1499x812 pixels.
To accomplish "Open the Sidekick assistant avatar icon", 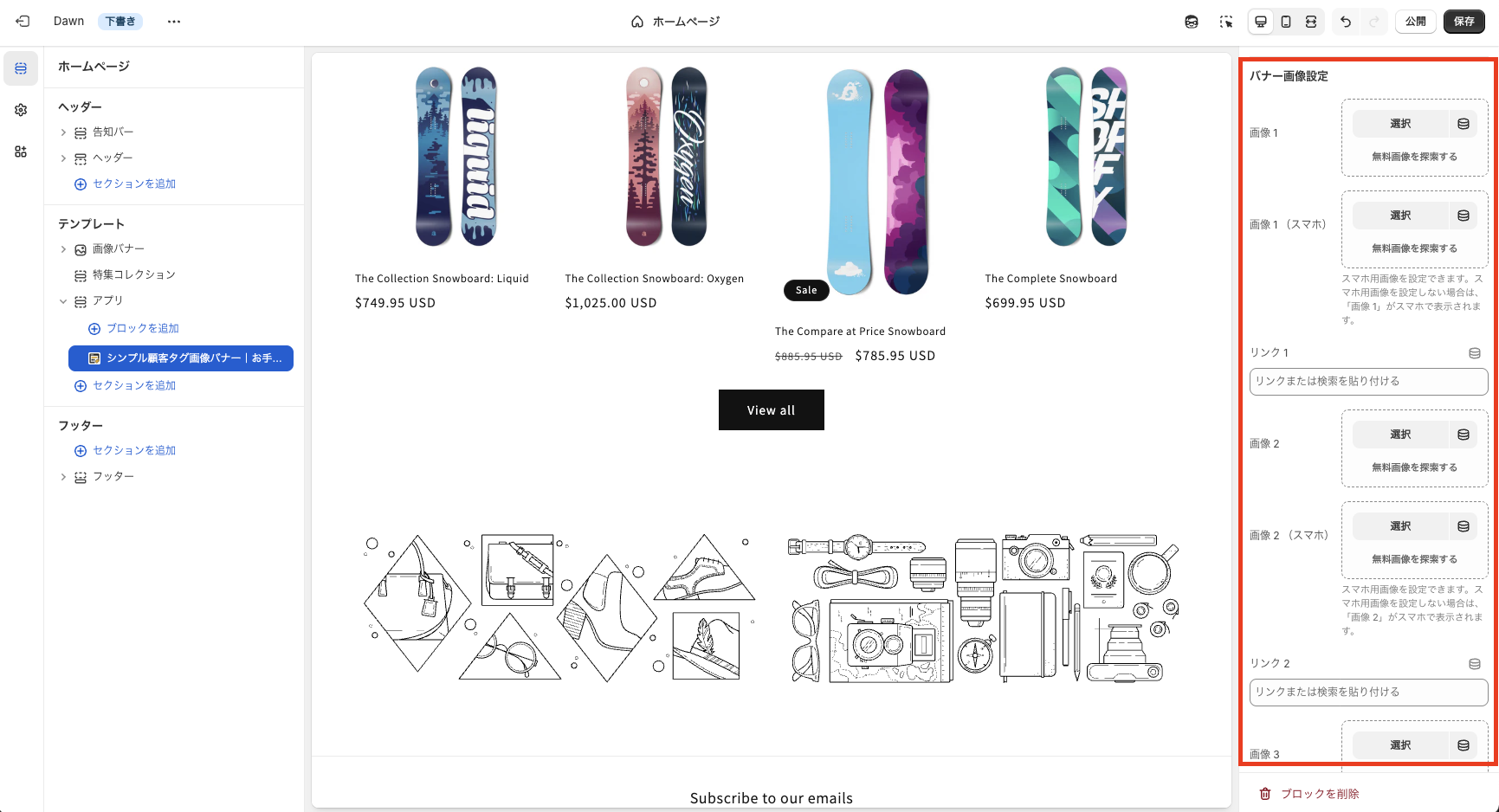I will [x=1192, y=22].
